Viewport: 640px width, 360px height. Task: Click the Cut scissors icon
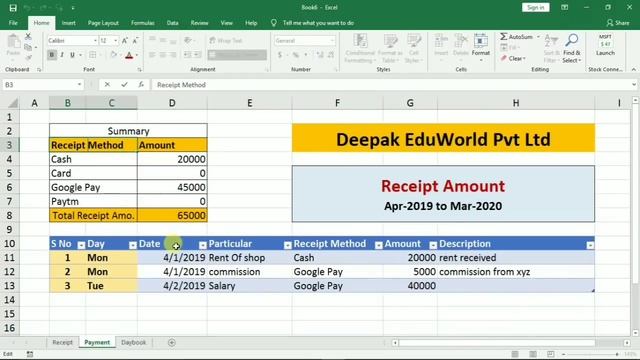(28, 36)
